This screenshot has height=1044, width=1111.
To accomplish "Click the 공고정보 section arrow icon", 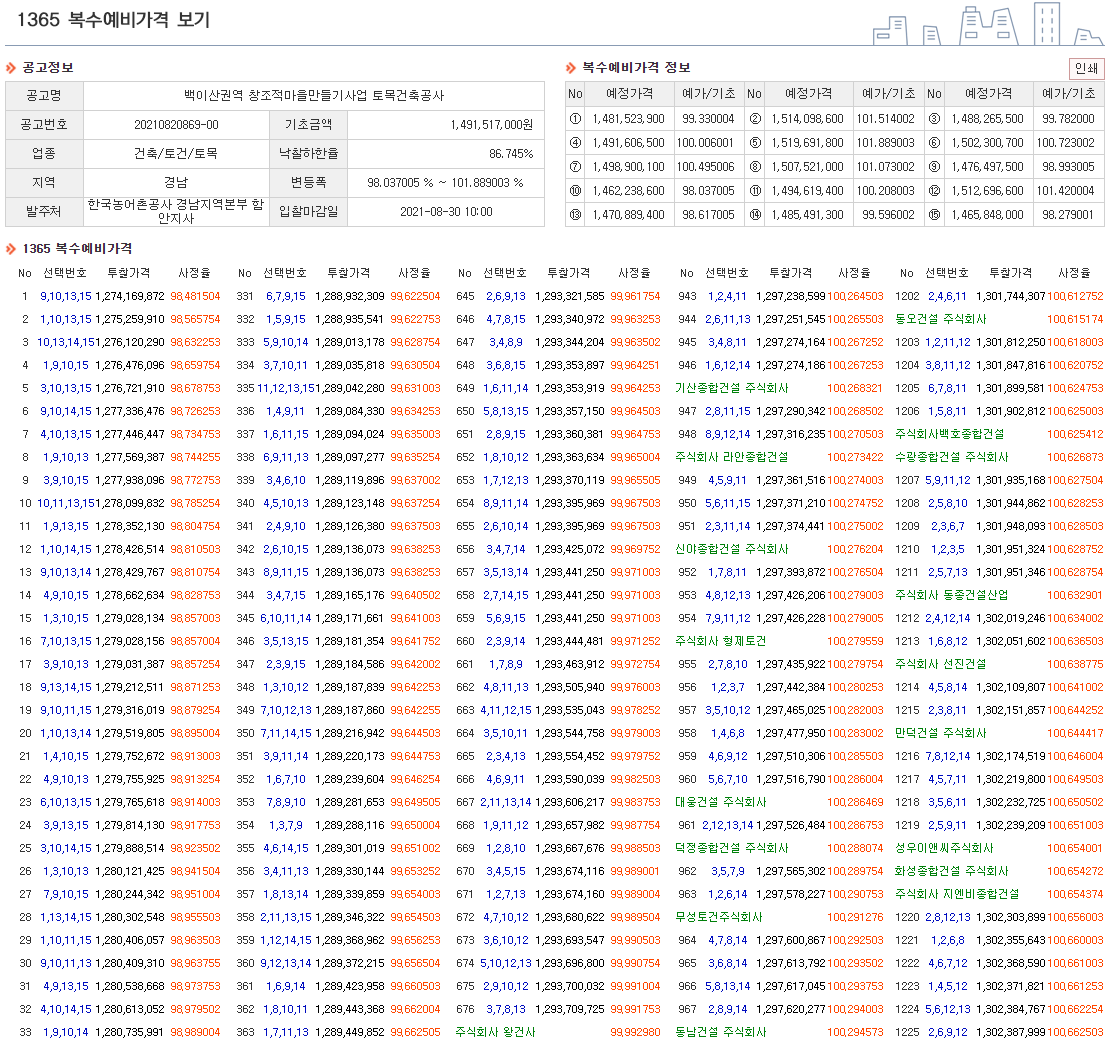I will pyautogui.click(x=11, y=68).
